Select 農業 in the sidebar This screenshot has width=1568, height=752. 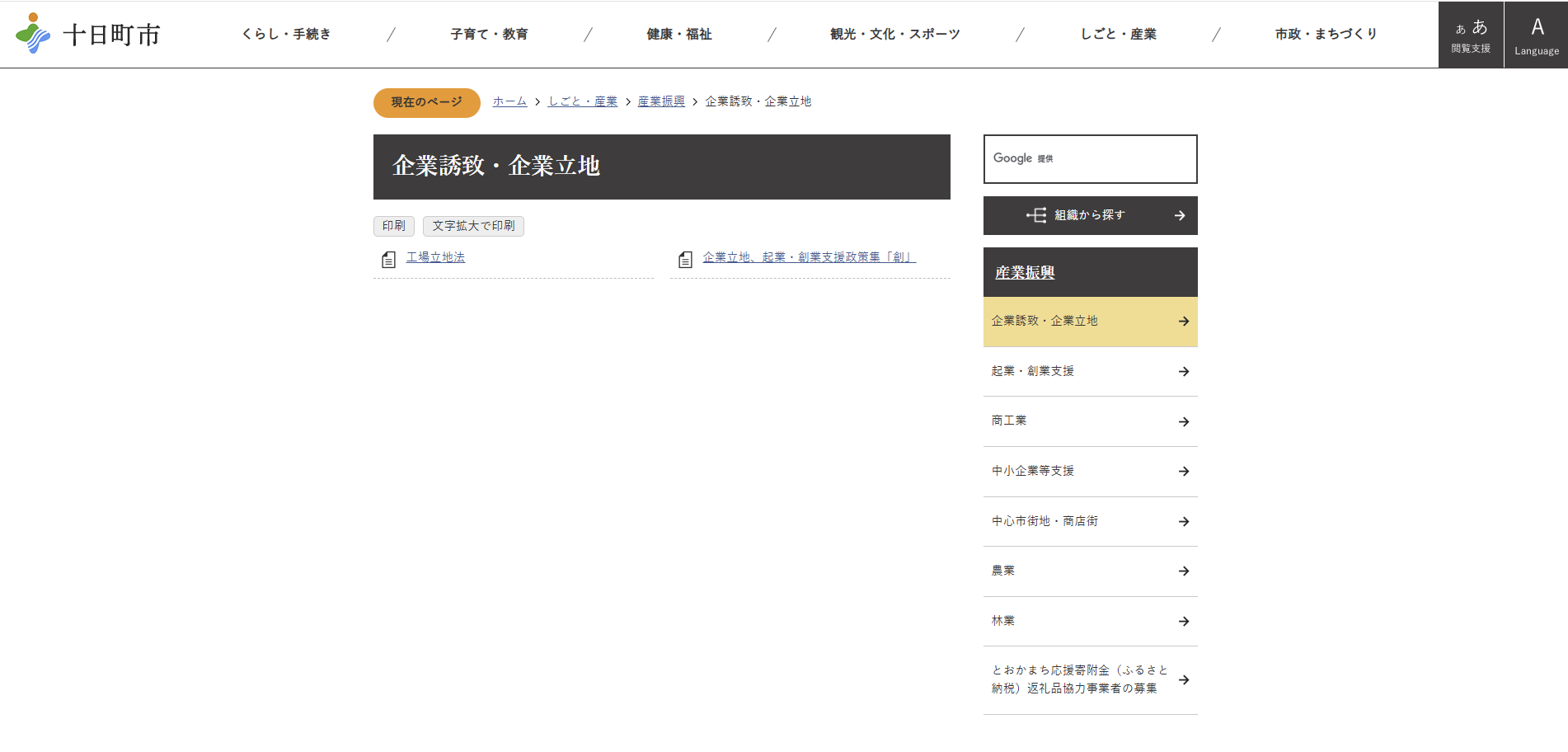coord(1091,571)
